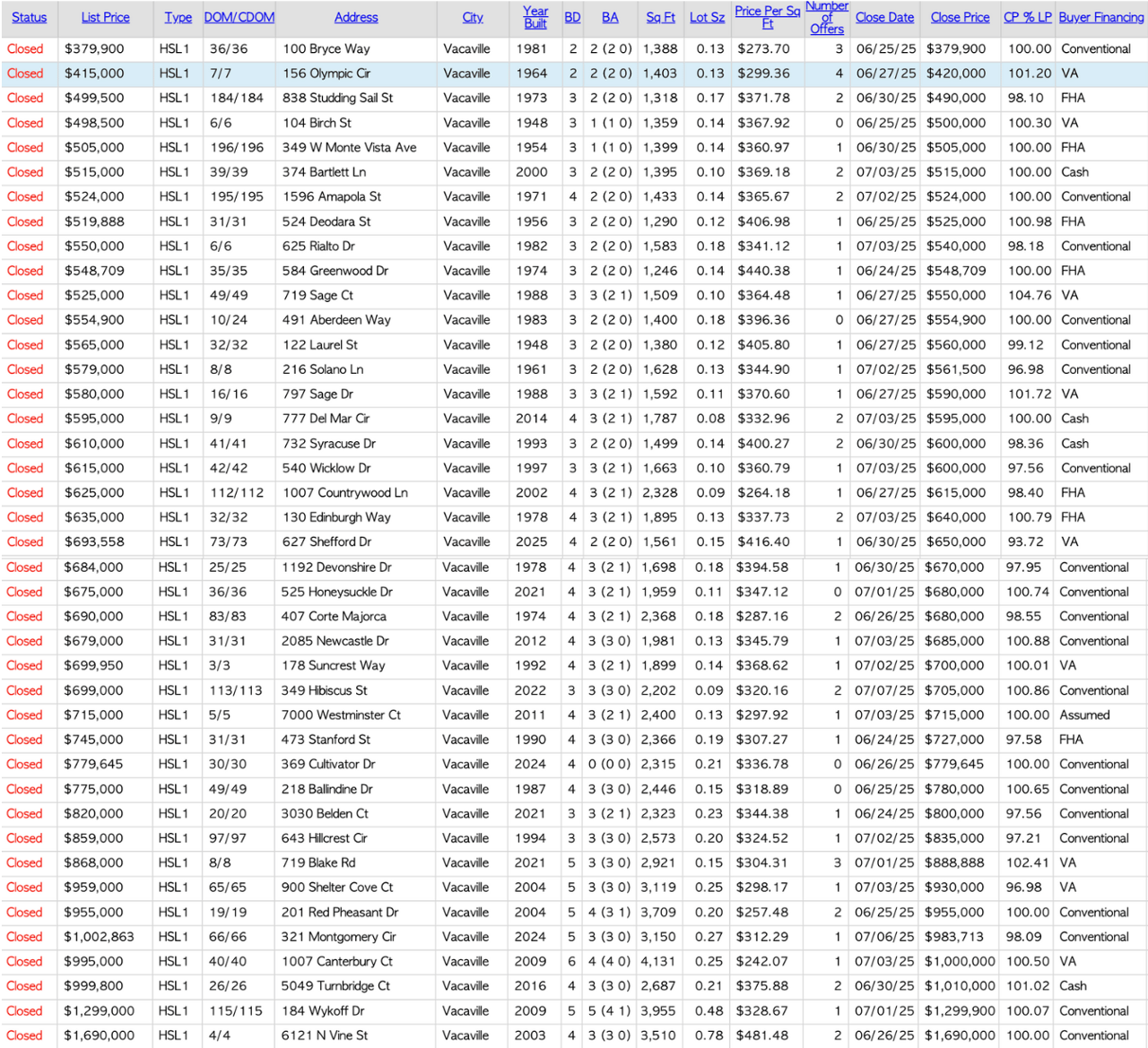The width and height of the screenshot is (1148, 1048).
Task: Click the Address column header
Action: 356,17
